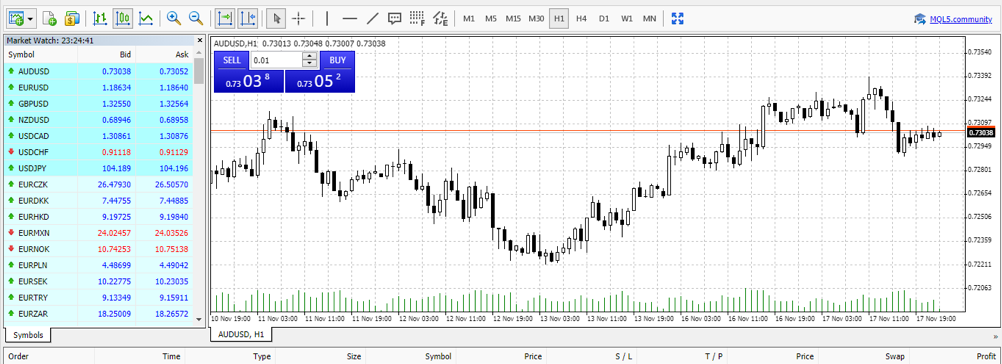Close the Market Watch panel

199,40
